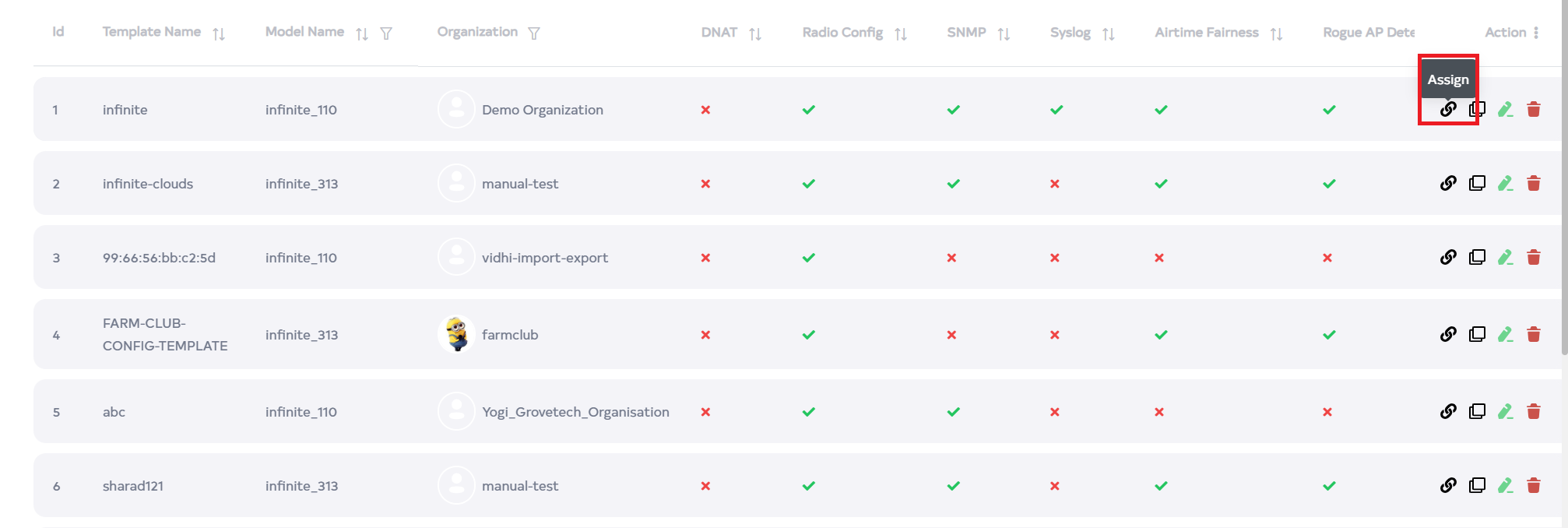1568x528 pixels.
Task: Sort by Radio Config column
Action: [x=900, y=33]
